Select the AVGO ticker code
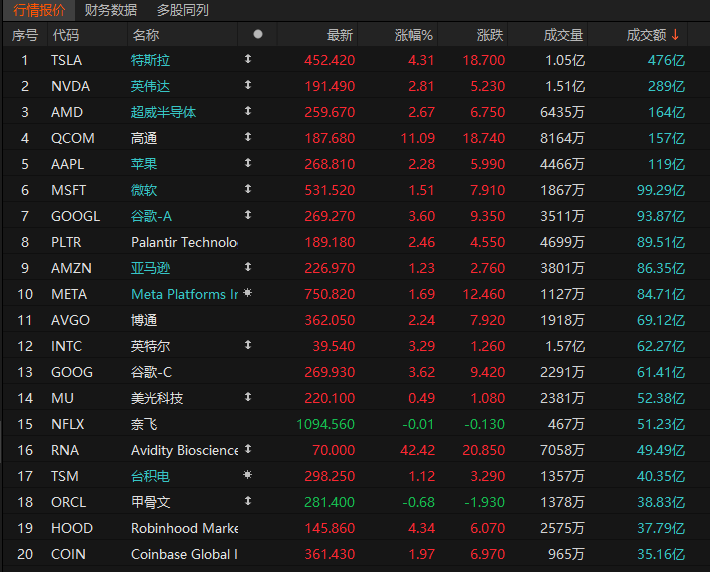Viewport: 710px width, 572px height. coord(70,320)
